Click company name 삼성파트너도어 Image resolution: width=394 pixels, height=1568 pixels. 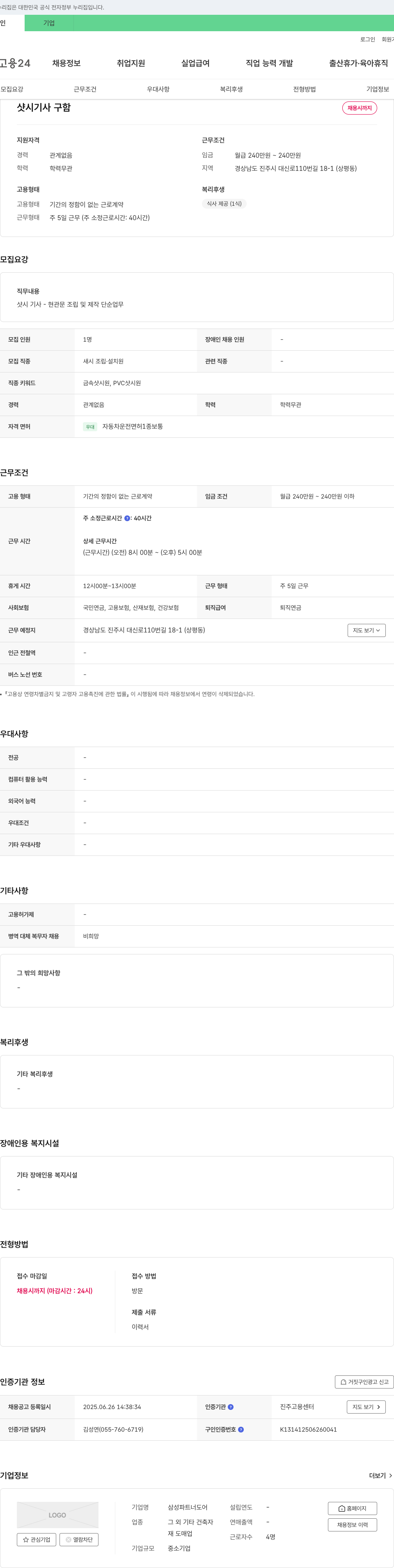187,1507
